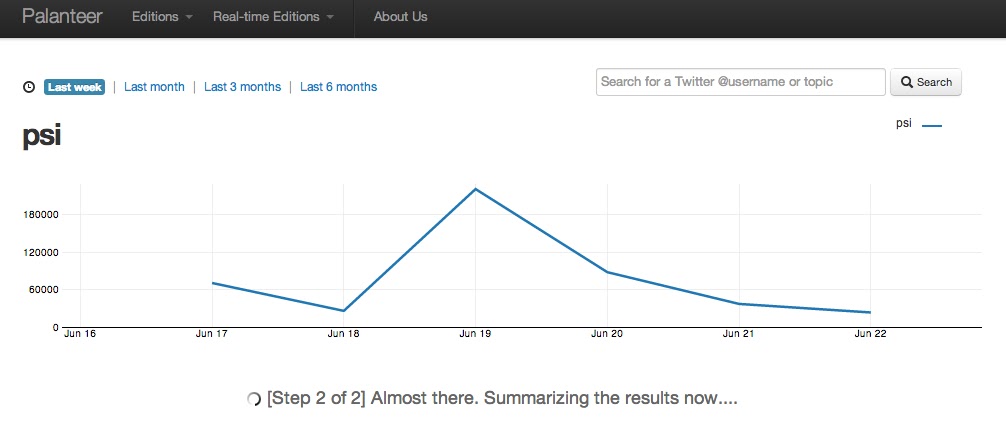Open the About Us page
1006x433 pixels.
coord(400,17)
